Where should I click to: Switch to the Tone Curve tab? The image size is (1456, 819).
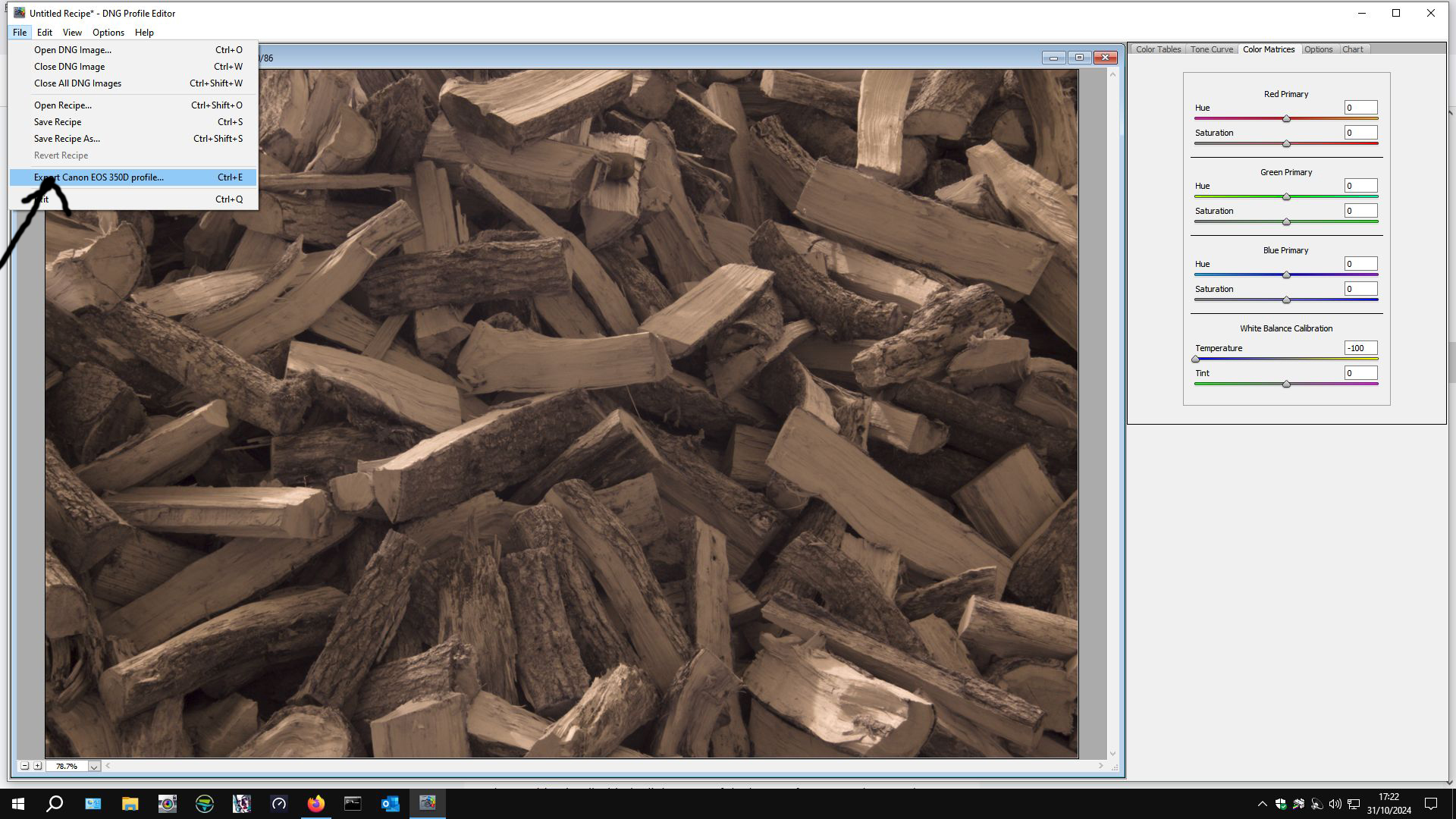(1211, 49)
